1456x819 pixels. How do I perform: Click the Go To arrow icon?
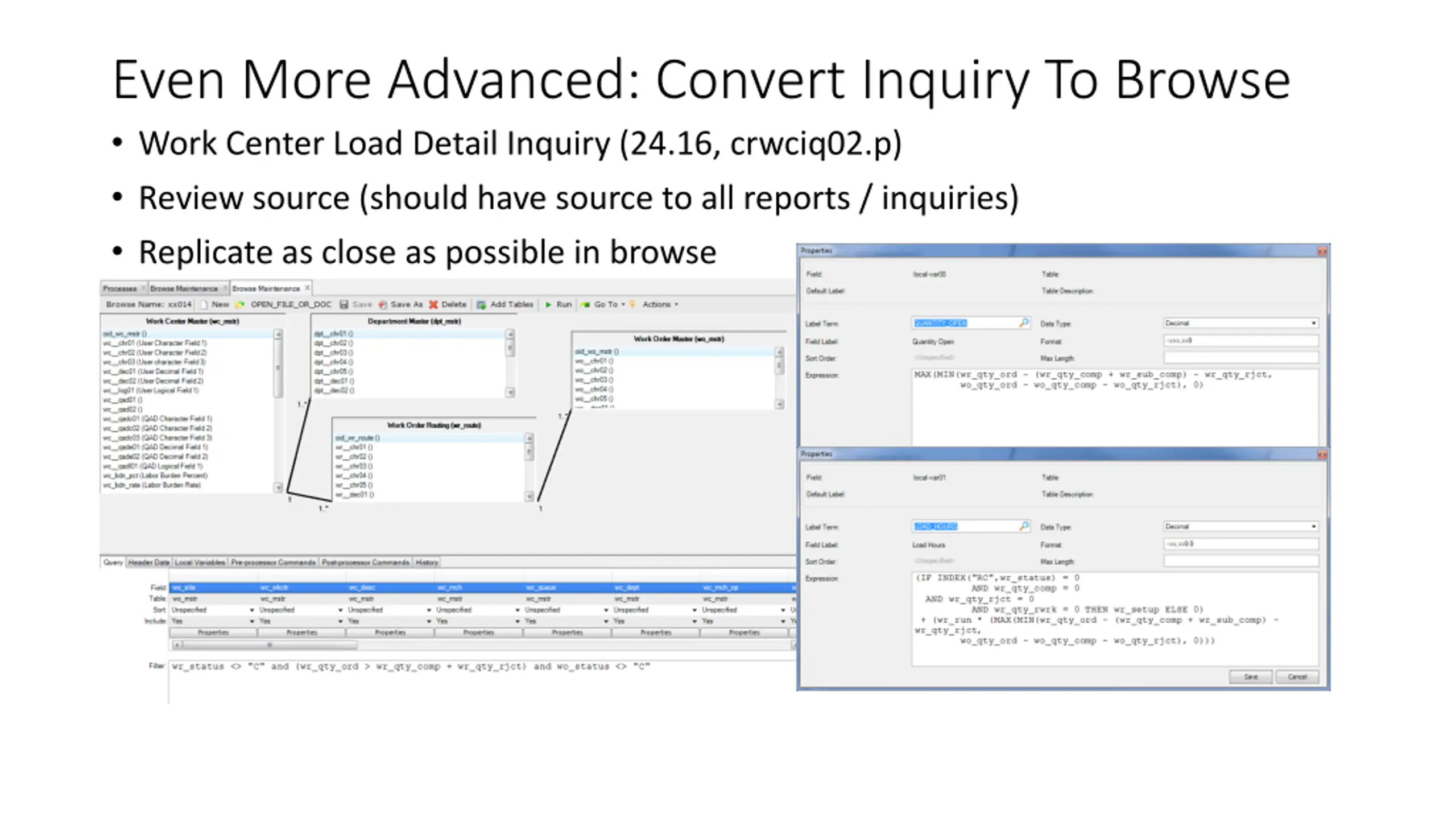(585, 304)
